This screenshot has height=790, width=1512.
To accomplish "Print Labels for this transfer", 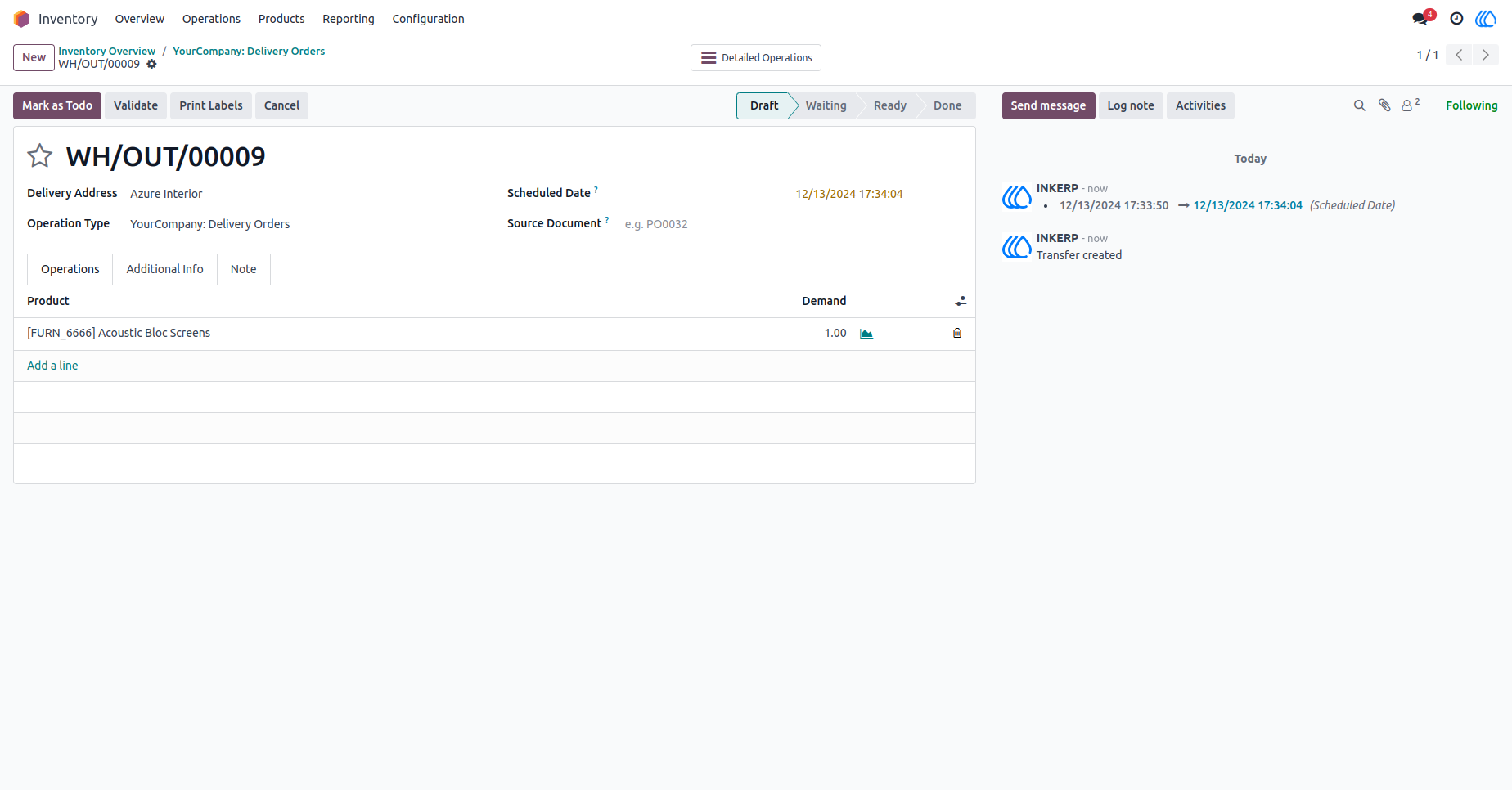I will [x=211, y=105].
